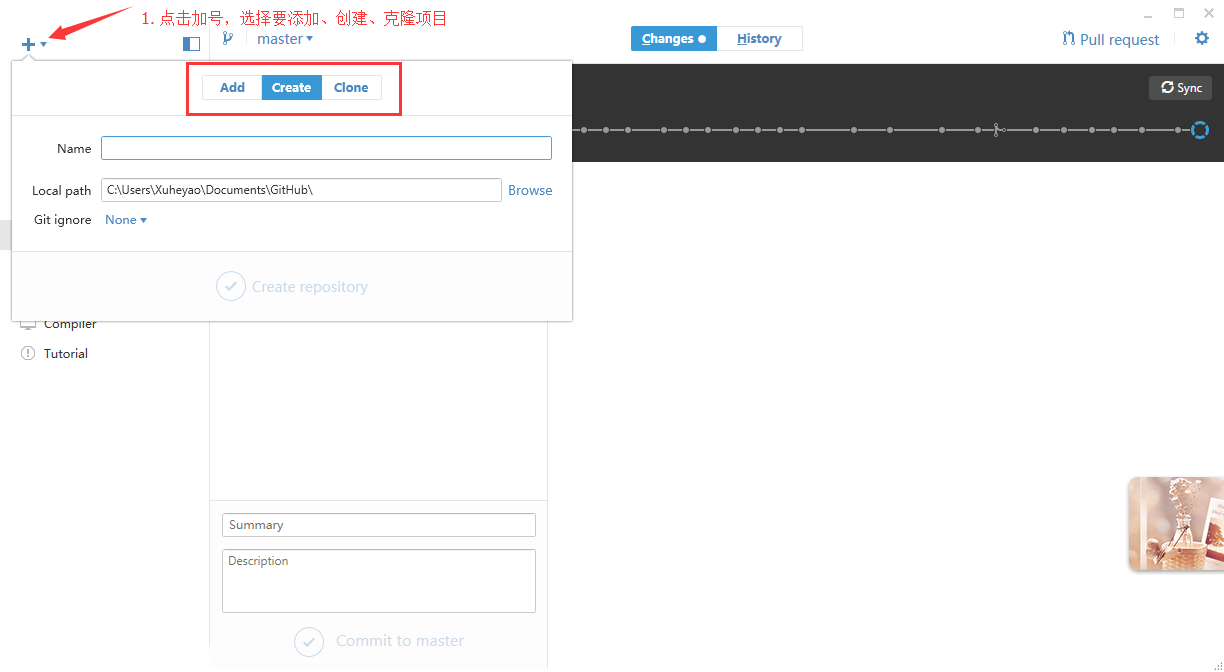Click the floating picture thumbnail
The image size is (1224, 672).
1176,524
